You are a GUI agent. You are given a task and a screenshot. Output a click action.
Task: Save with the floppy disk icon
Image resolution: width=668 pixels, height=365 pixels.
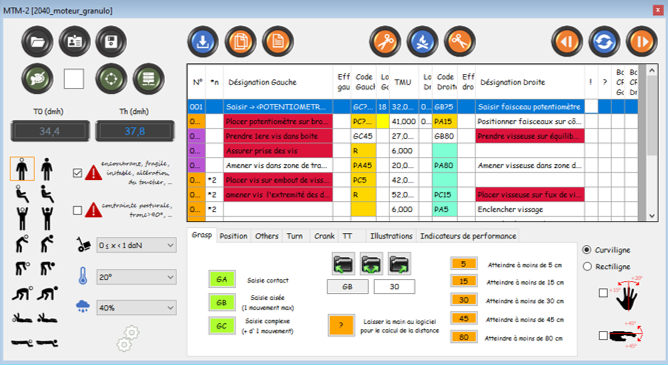[111, 42]
